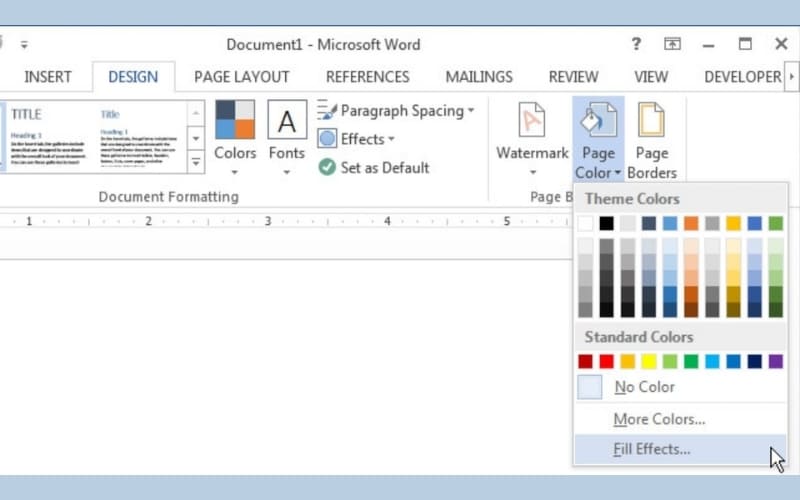
Task: Customize Quick Access Toolbar arrow
Action: tap(24, 45)
